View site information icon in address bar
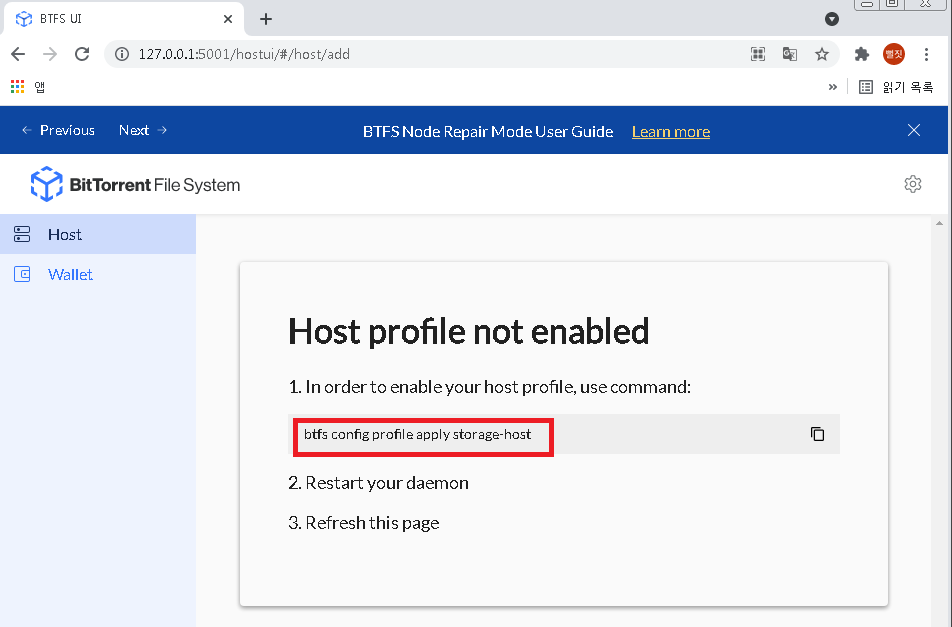Viewport: 952px width, 627px height. (x=122, y=54)
